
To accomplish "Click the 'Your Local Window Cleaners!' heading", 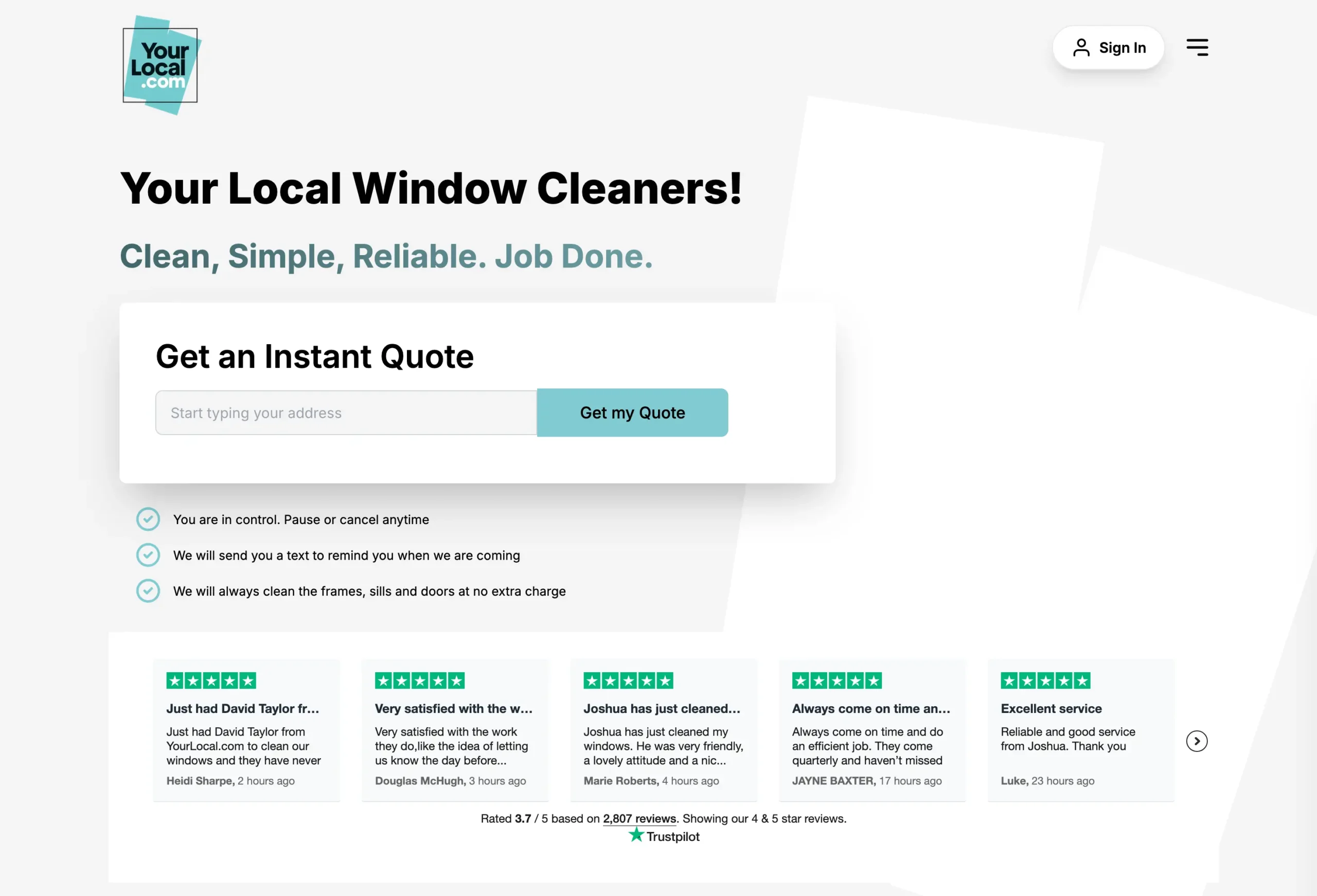I will pyautogui.click(x=431, y=188).
